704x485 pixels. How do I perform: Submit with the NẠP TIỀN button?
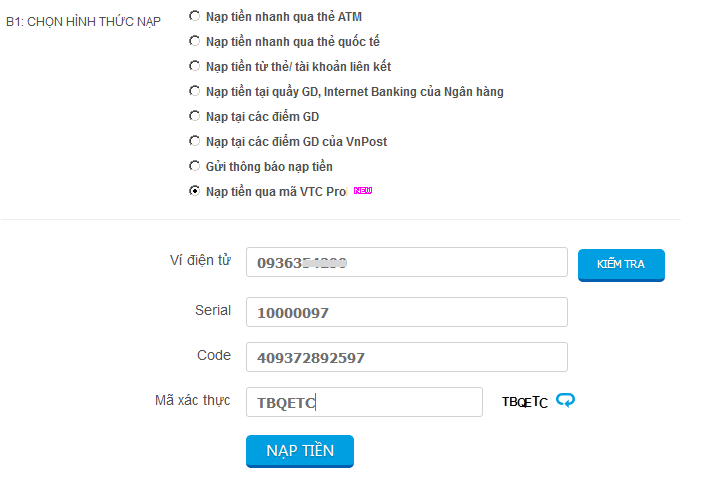pyautogui.click(x=300, y=451)
